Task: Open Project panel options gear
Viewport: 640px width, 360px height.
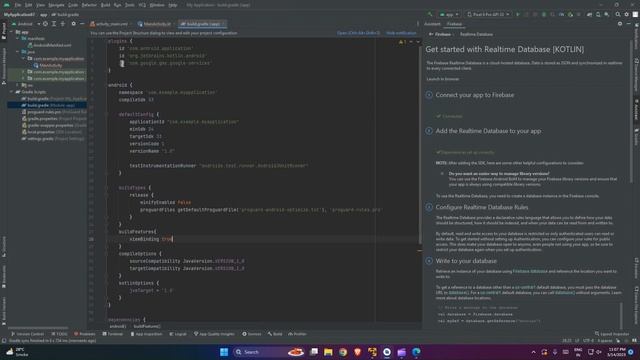Action: tap(73, 24)
